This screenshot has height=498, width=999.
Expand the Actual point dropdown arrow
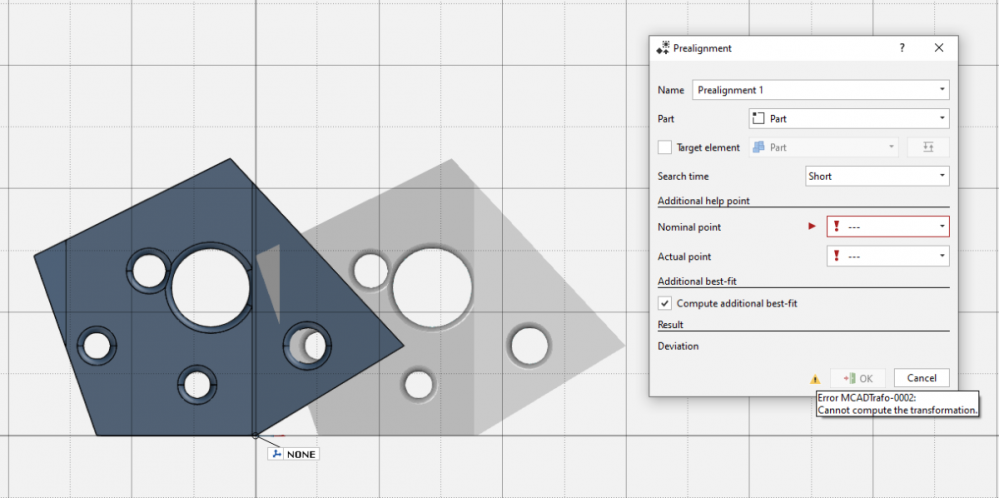(x=942, y=257)
